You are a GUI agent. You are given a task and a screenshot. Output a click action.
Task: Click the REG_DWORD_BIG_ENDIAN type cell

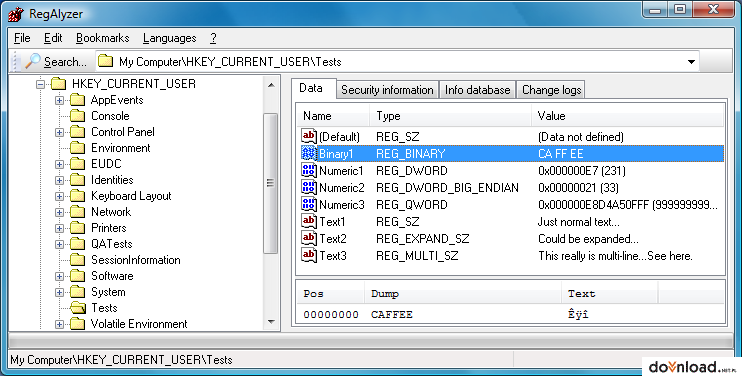pos(447,188)
